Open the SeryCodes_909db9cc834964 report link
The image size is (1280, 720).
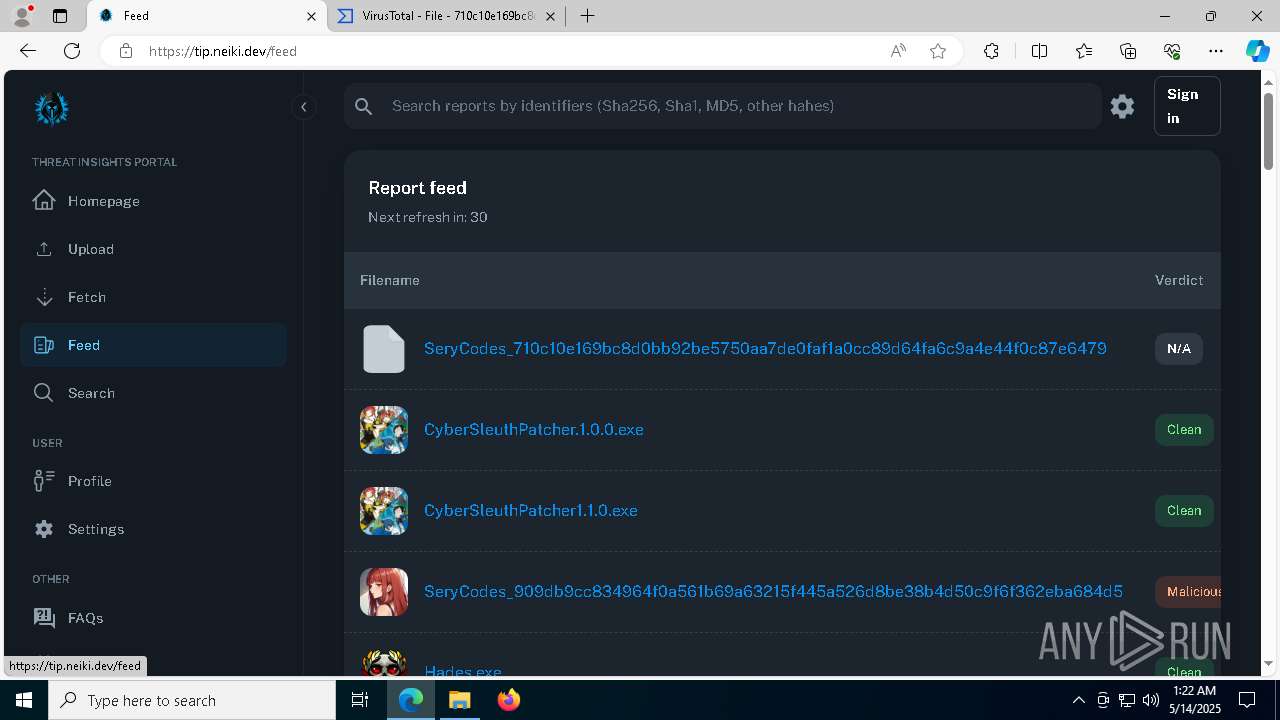[773, 592]
